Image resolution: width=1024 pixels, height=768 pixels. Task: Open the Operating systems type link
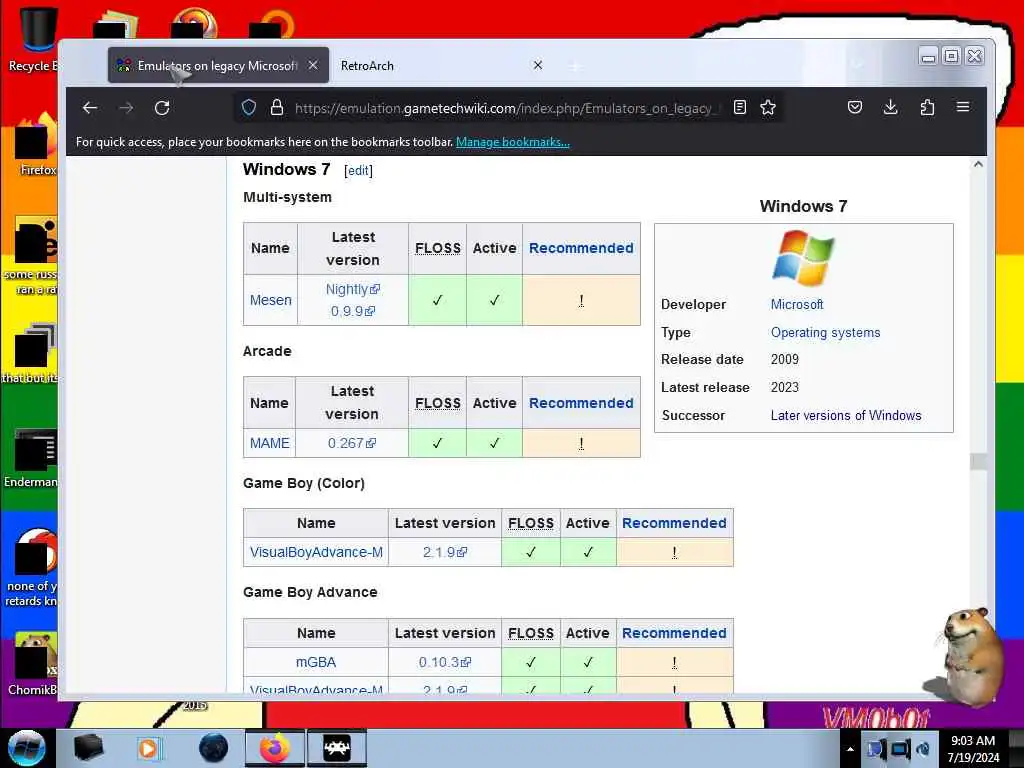825,332
